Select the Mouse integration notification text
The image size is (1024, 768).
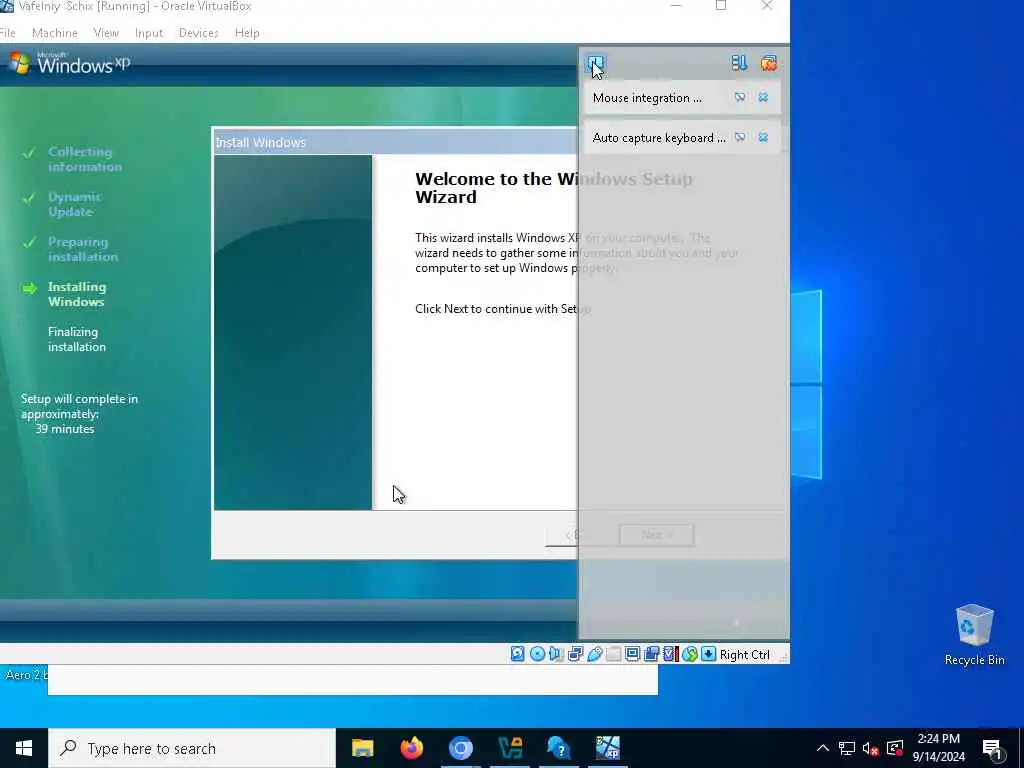(x=647, y=98)
